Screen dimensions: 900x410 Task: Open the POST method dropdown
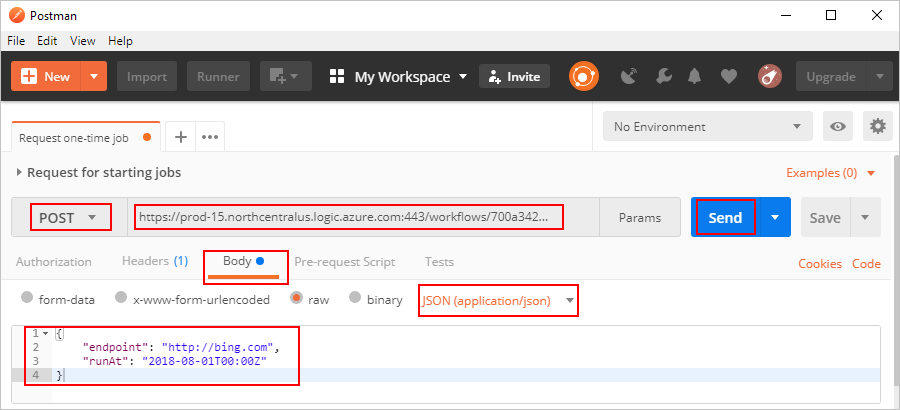click(69, 218)
